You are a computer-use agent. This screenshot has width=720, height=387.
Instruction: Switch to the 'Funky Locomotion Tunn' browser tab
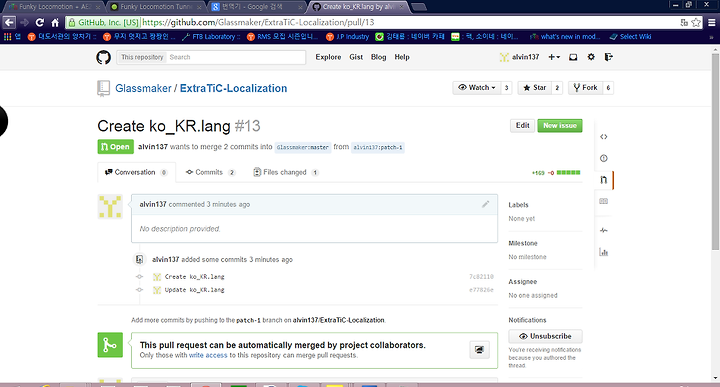(x=156, y=7)
